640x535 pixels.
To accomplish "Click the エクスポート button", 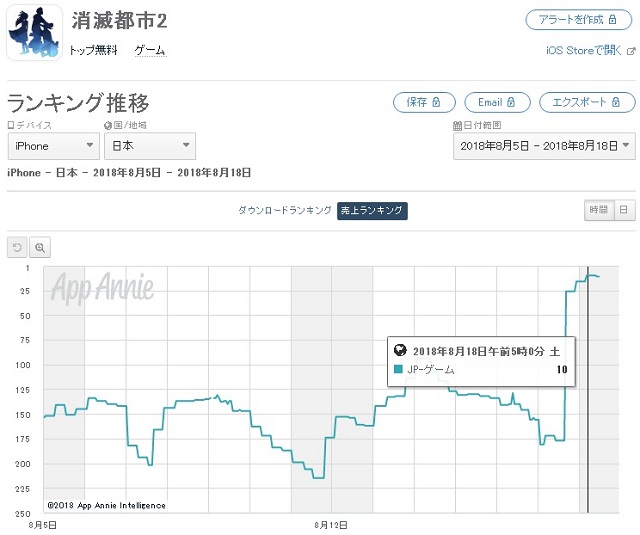I will click(587, 102).
